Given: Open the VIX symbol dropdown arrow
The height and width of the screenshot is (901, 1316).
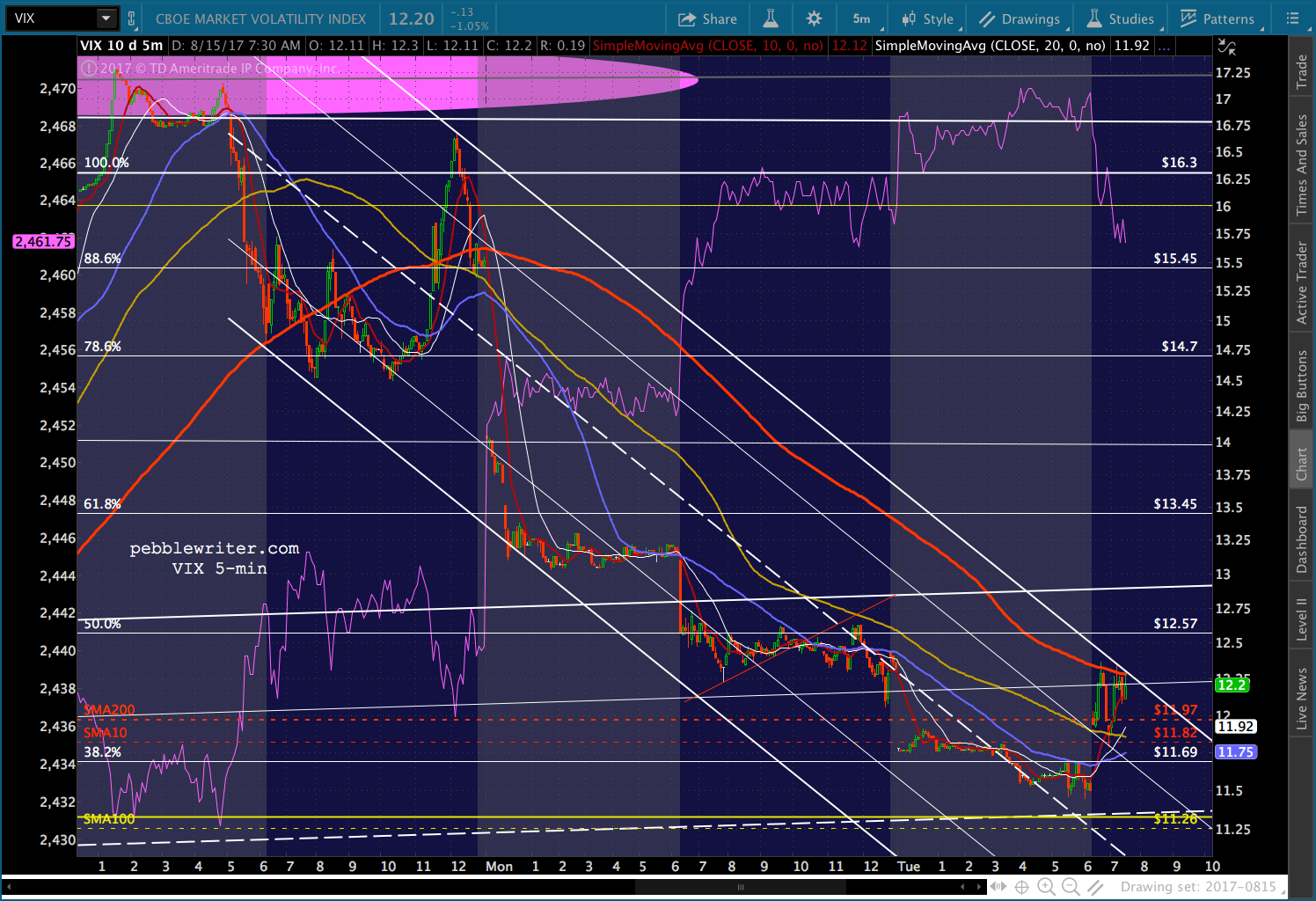Looking at the screenshot, I should click(x=106, y=18).
